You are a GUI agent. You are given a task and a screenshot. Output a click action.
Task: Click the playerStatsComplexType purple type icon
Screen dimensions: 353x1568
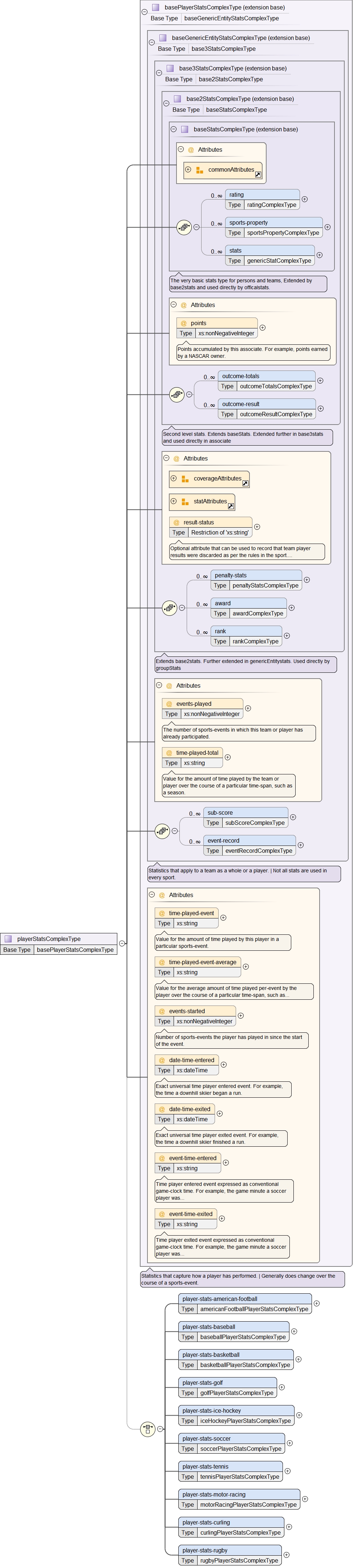pos(9,939)
